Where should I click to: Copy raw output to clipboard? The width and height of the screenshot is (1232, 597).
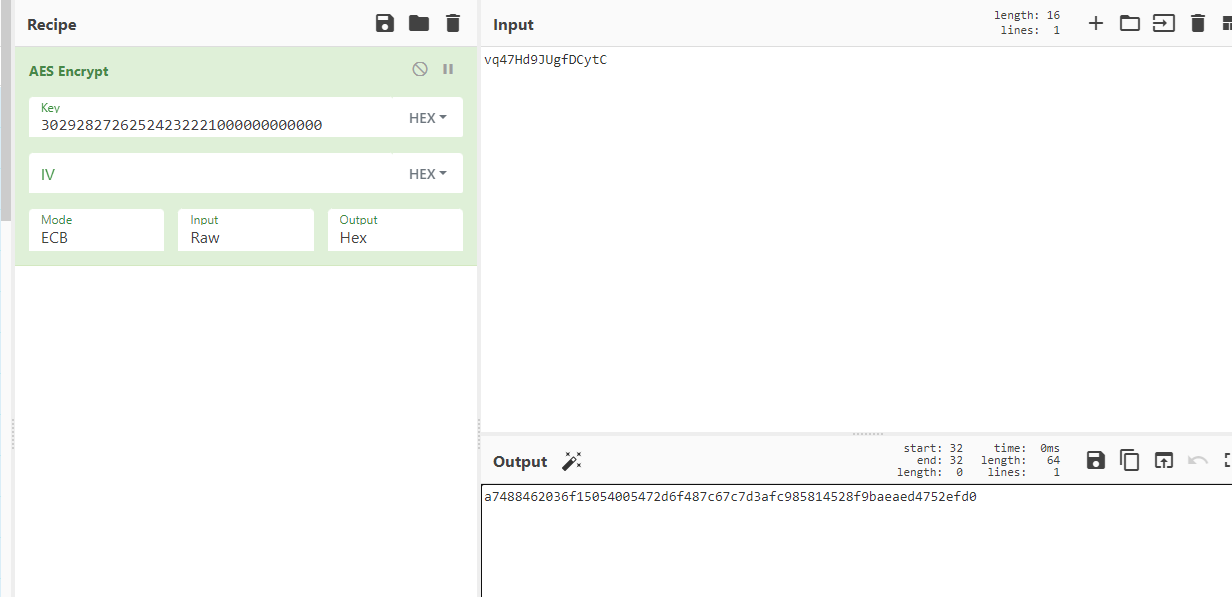point(1130,460)
